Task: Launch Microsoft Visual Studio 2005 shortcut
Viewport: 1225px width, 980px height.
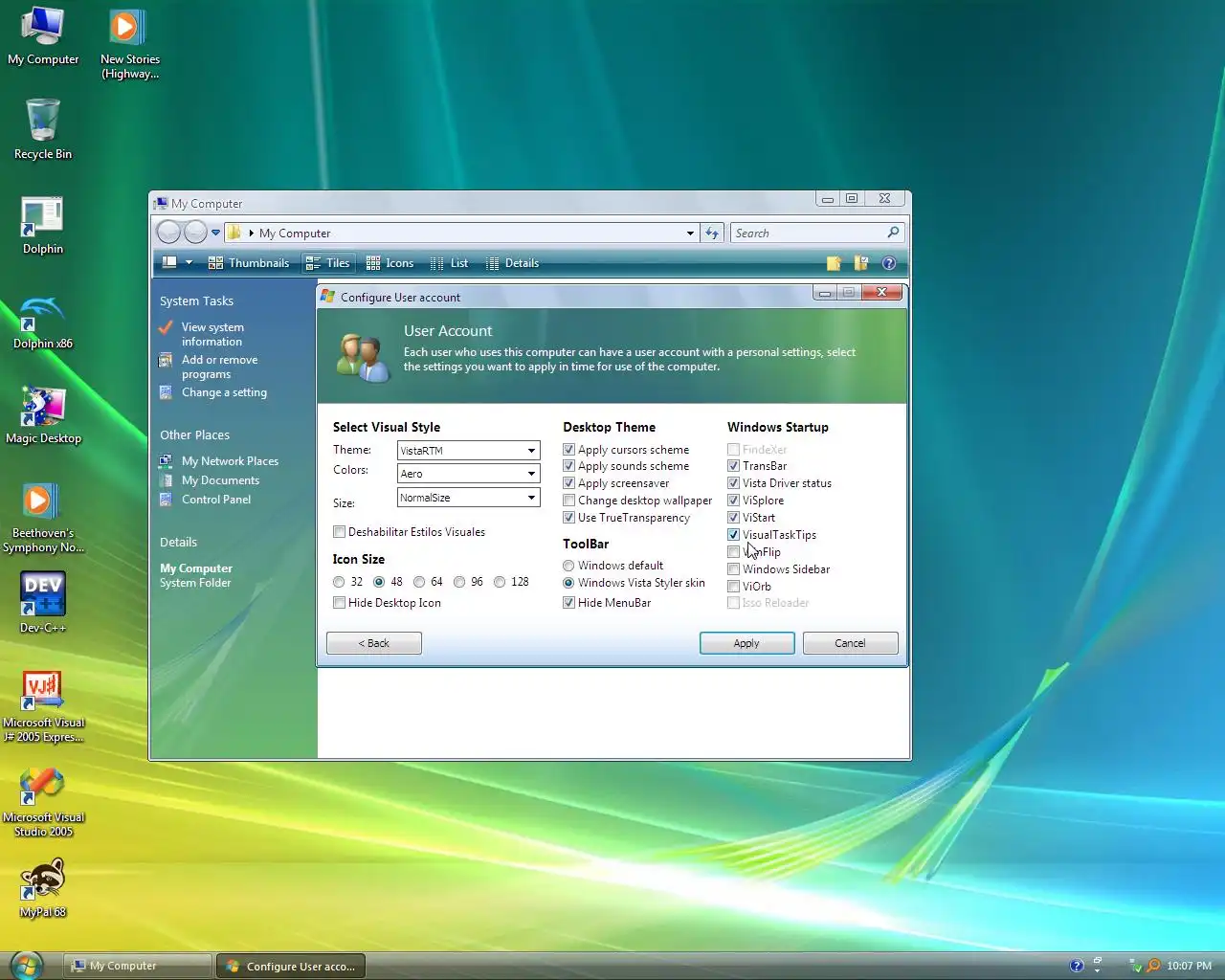Action: pyautogui.click(x=43, y=802)
